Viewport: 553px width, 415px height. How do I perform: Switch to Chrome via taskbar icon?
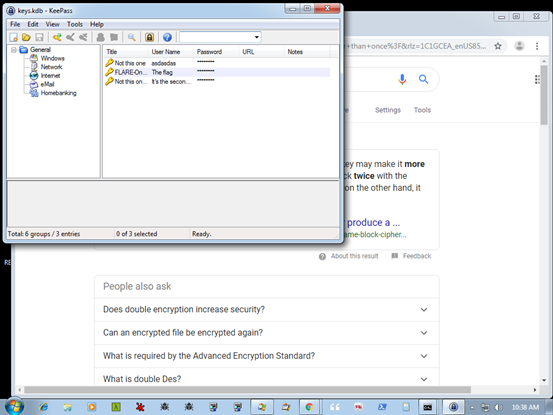[309, 407]
